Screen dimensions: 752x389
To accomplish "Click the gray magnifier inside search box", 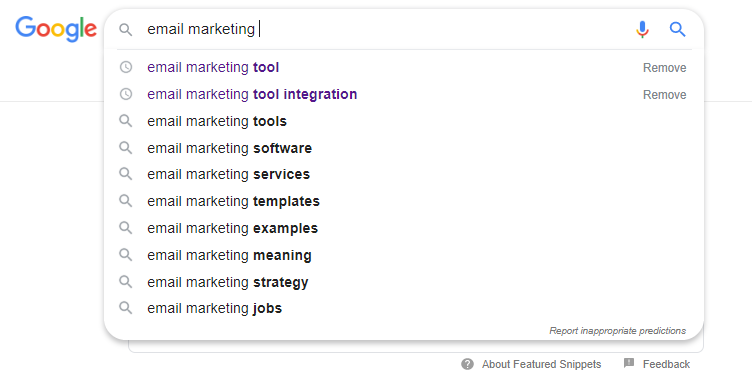I will click(126, 30).
